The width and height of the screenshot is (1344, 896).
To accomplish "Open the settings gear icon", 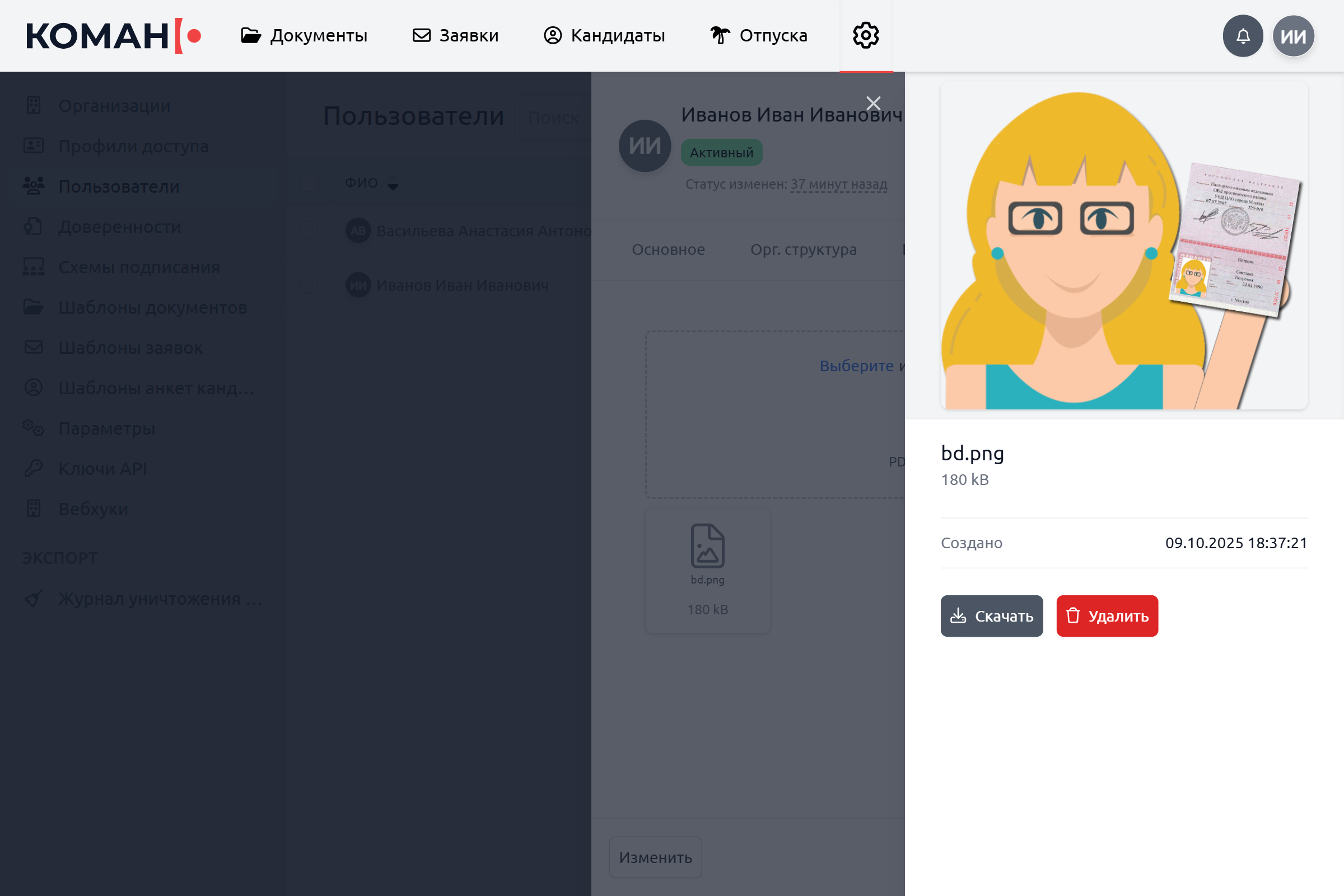I will point(866,35).
